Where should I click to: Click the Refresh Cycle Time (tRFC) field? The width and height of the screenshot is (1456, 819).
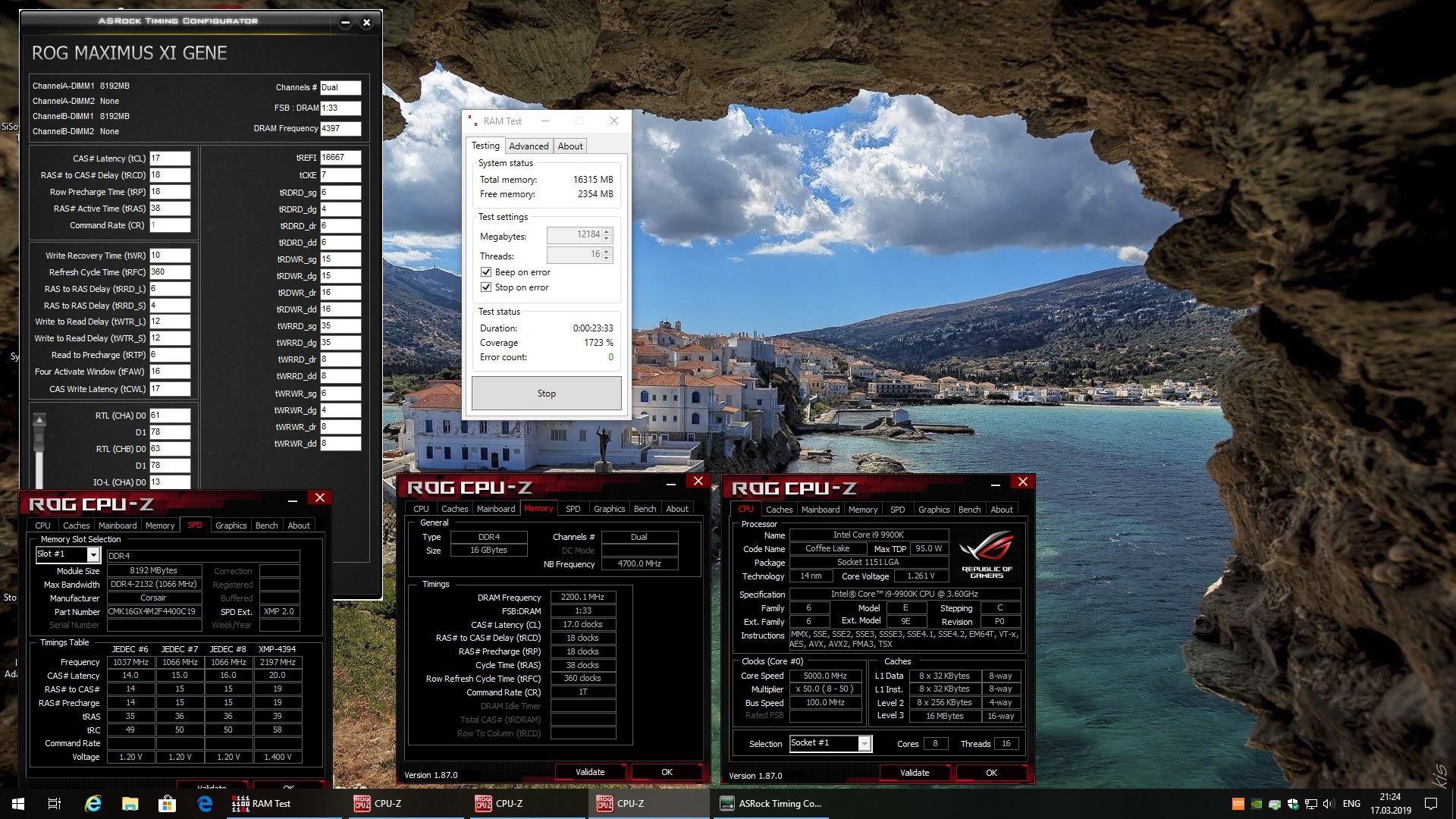pyautogui.click(x=170, y=272)
